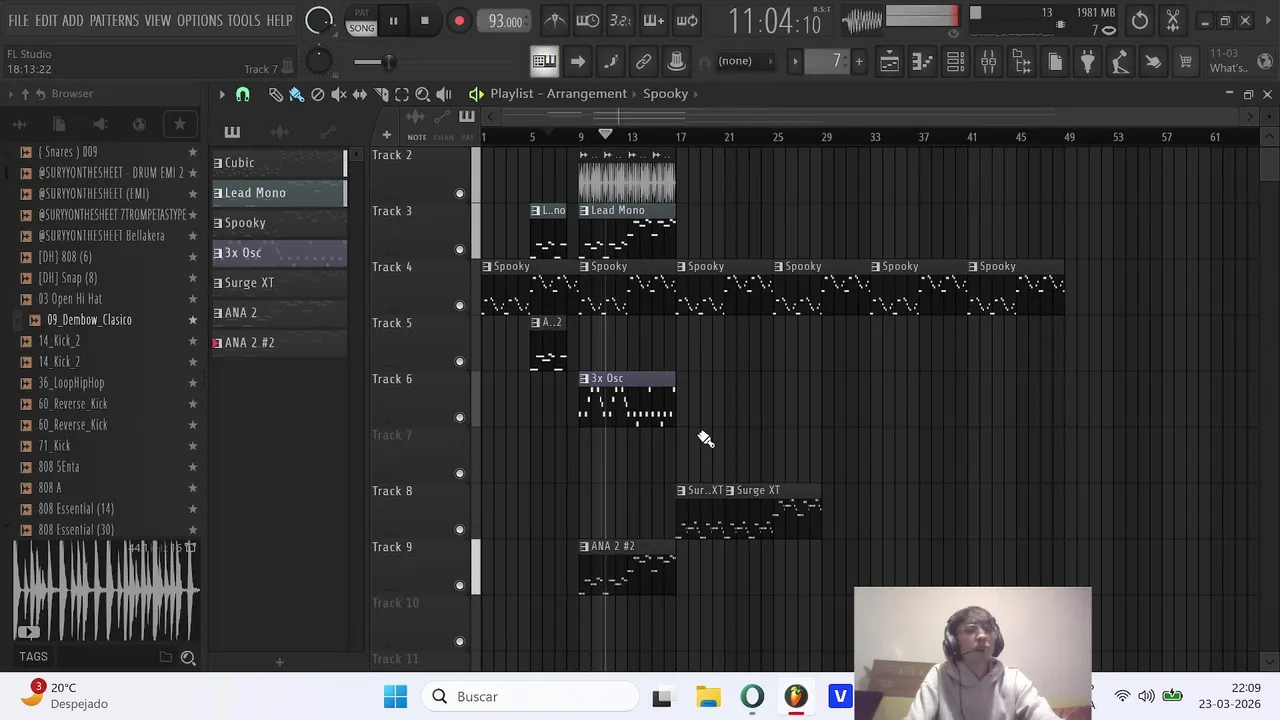Activate the Zoom magnifier tool
The height and width of the screenshot is (720, 1280).
tap(423, 94)
